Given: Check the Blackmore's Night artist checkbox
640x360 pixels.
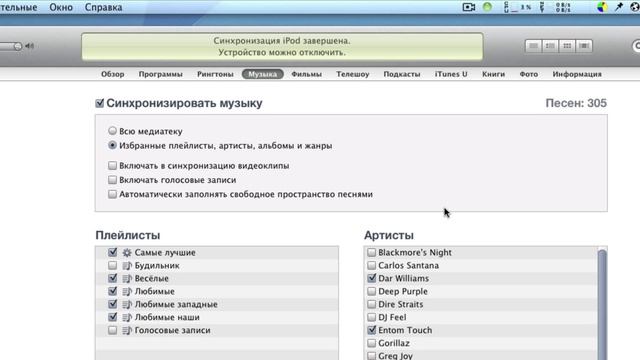Looking at the screenshot, I should coord(371,252).
